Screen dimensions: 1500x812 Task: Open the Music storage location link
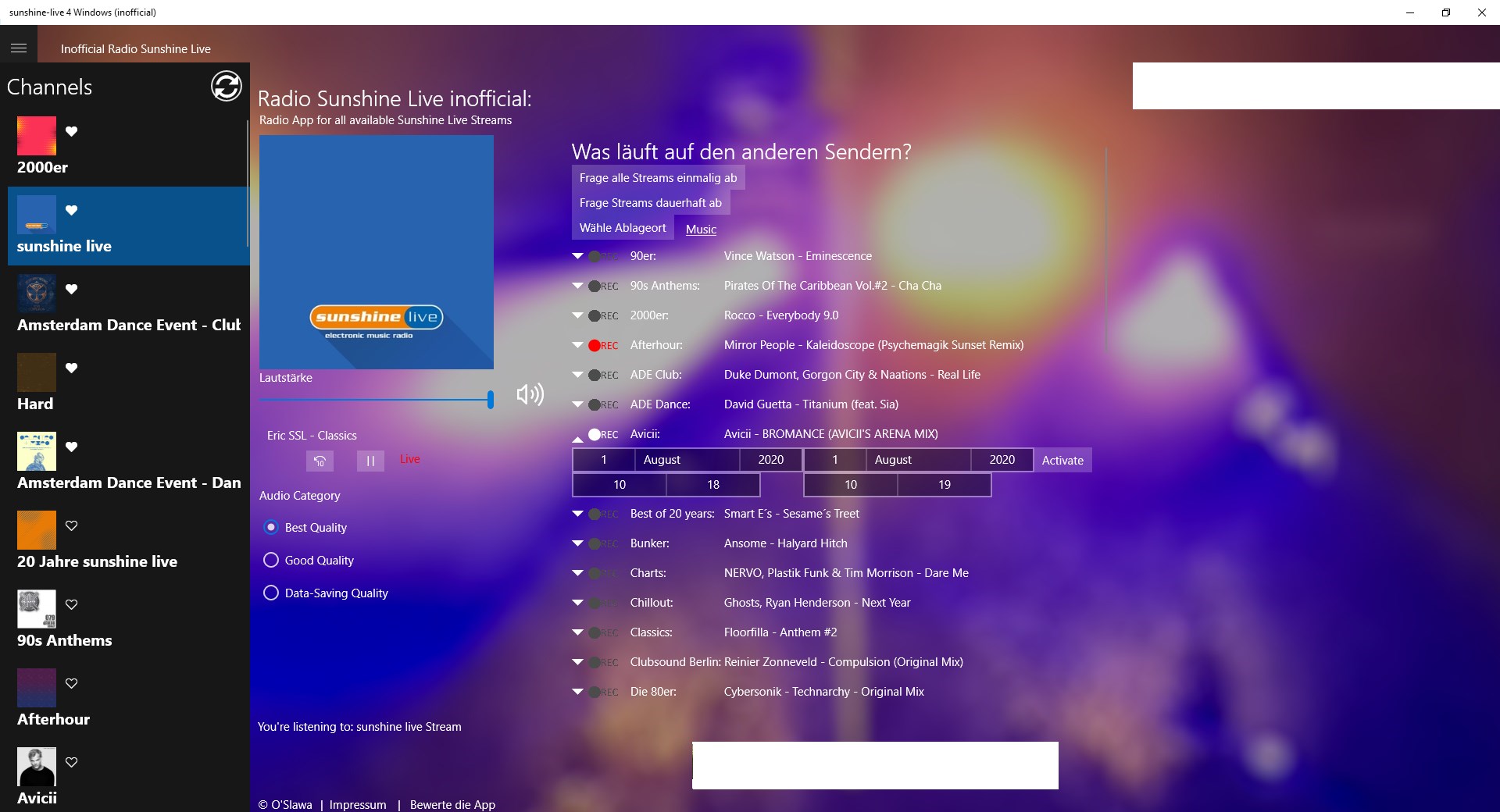tap(701, 230)
